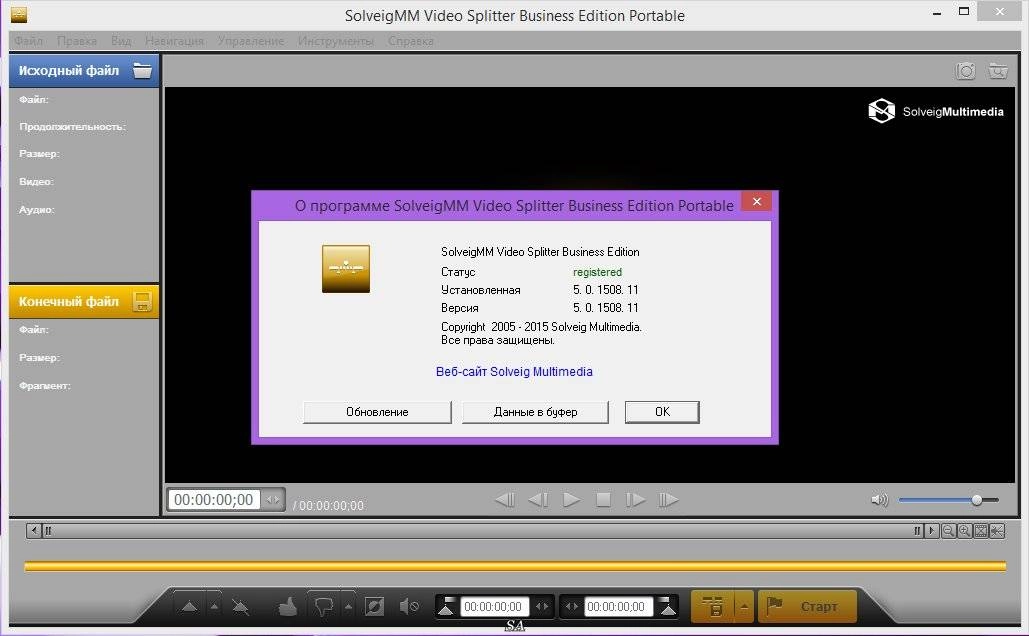The image size is (1029, 636).
Task: Zoom out the timeline
Action: 948,531
